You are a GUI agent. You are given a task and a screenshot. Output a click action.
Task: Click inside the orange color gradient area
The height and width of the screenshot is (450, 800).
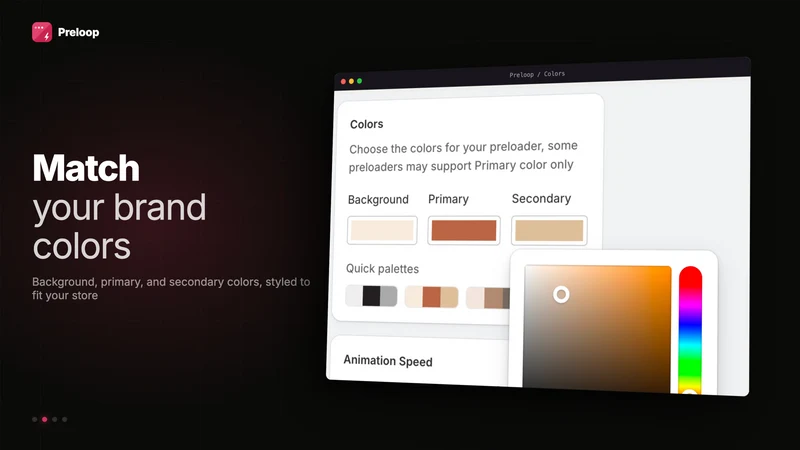point(597,329)
